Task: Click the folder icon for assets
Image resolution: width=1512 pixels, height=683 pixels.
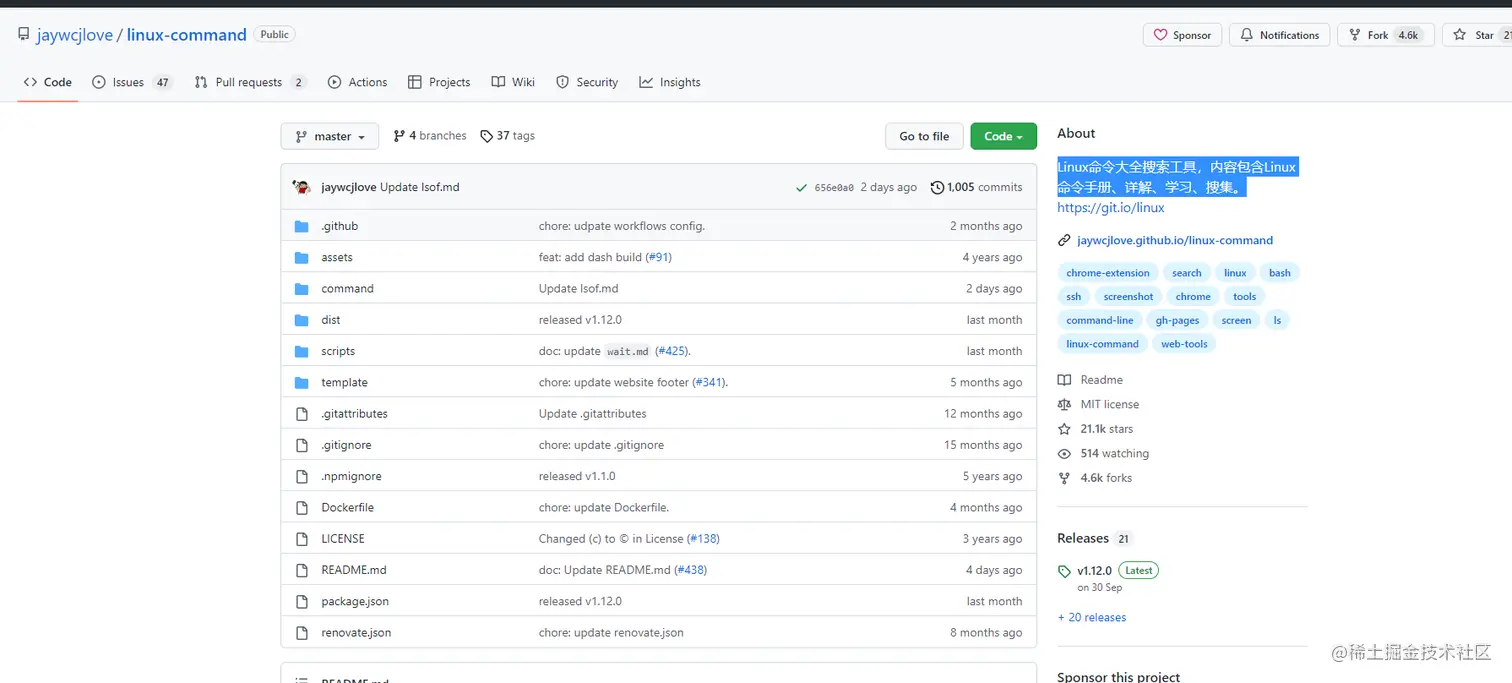Action: (x=302, y=257)
